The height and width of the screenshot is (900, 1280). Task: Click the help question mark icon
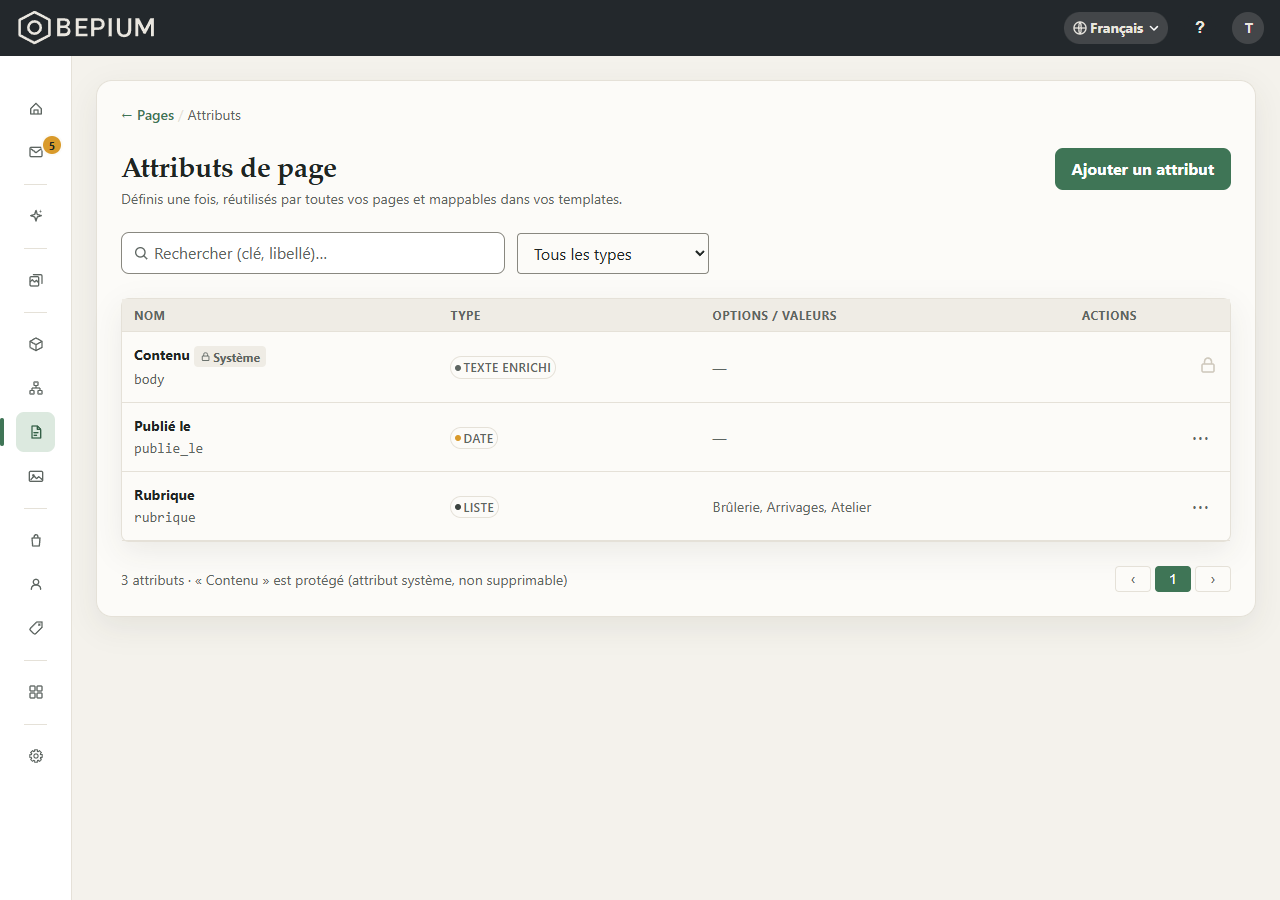(x=1200, y=28)
